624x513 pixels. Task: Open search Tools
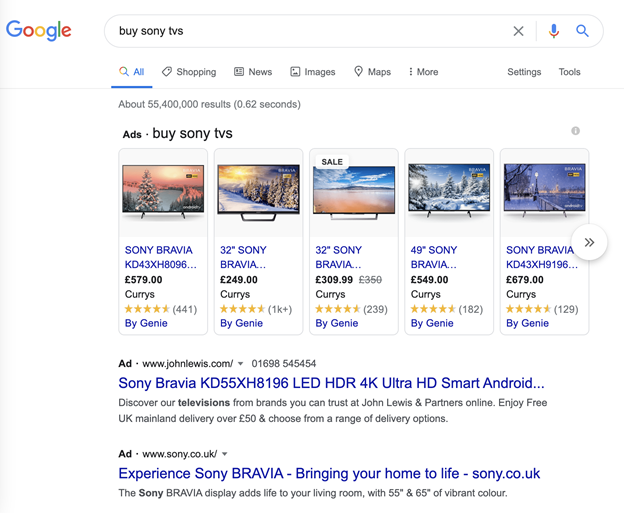tap(569, 72)
